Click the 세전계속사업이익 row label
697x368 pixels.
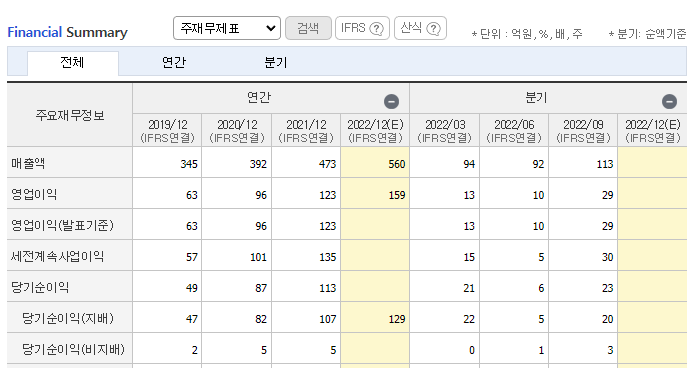click(x=57, y=256)
